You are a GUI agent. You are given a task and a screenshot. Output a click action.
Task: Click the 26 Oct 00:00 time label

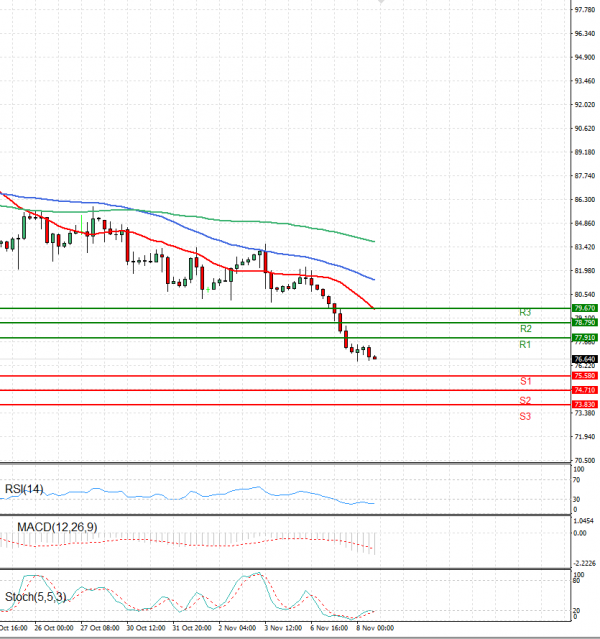pyautogui.click(x=54, y=628)
